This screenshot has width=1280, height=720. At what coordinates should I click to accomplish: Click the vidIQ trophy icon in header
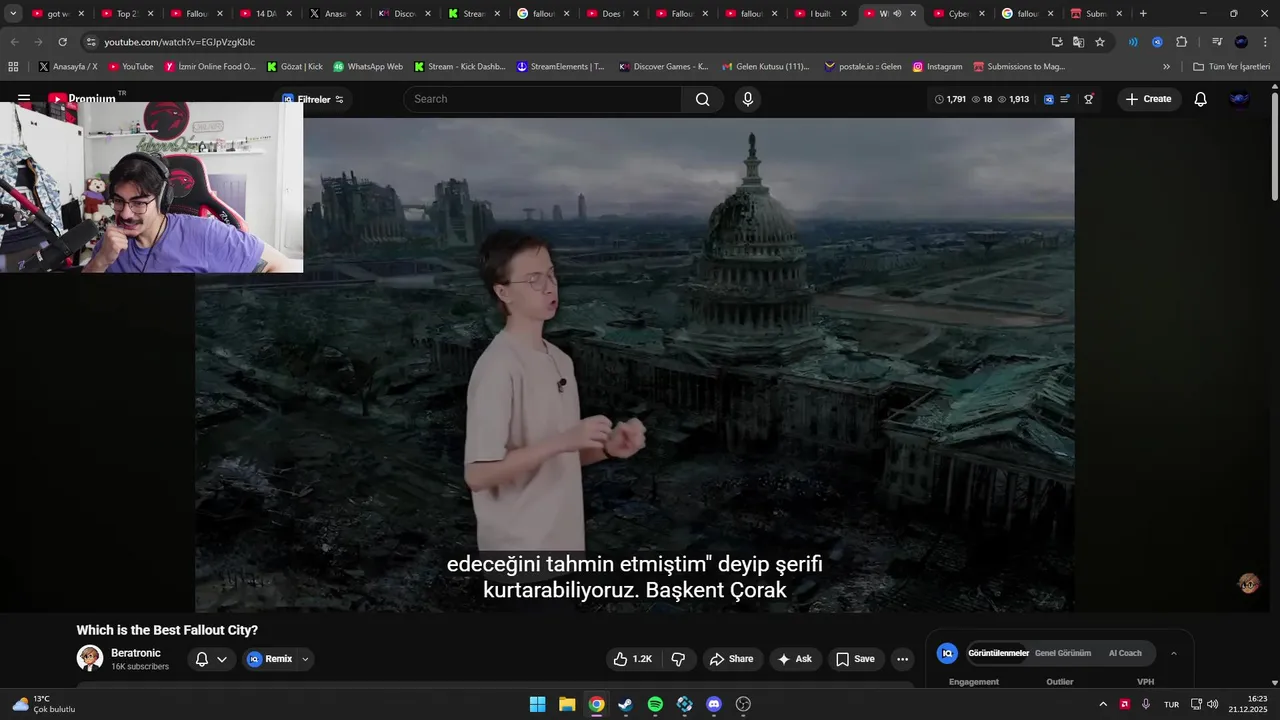click(x=1089, y=99)
